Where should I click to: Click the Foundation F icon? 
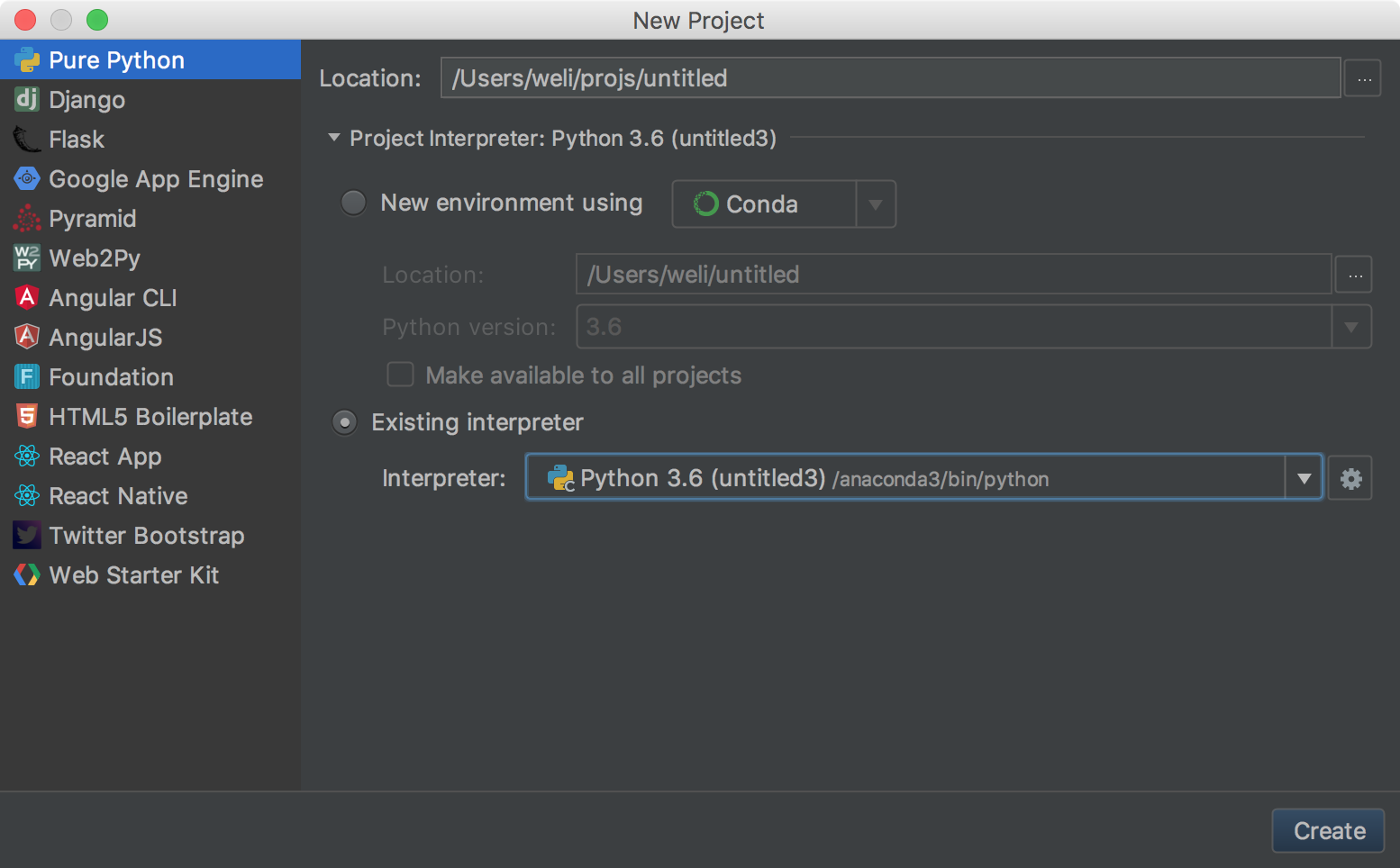27,376
